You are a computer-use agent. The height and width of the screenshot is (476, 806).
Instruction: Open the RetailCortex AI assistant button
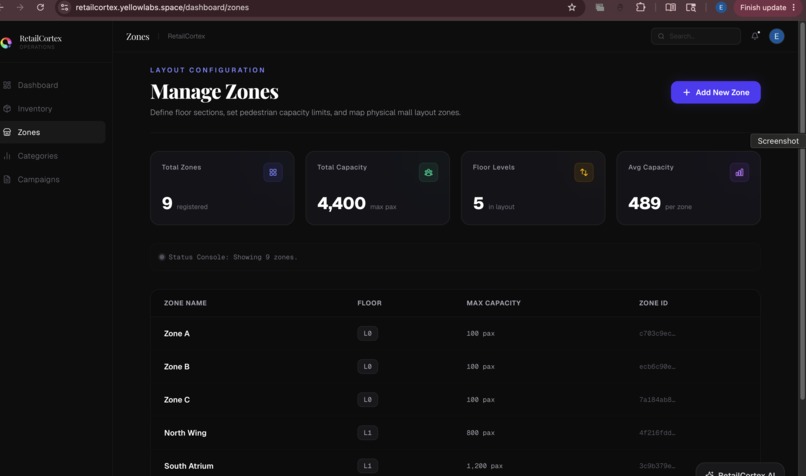click(x=740, y=470)
